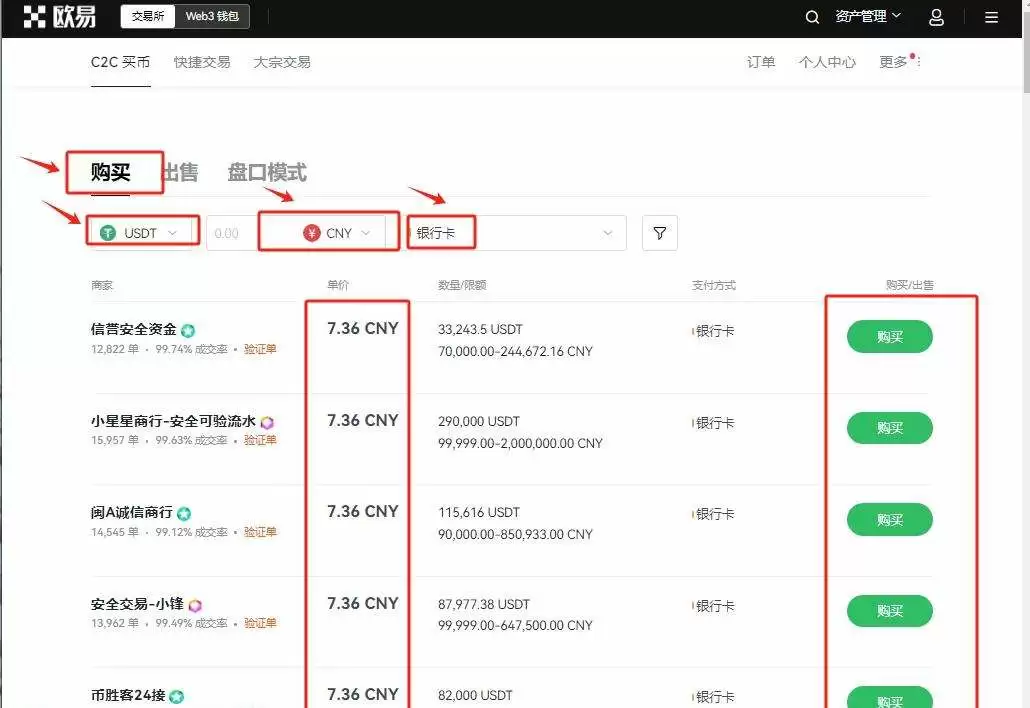Image resolution: width=1030 pixels, height=708 pixels.
Task: Open the user profile icon
Action: click(x=936, y=17)
